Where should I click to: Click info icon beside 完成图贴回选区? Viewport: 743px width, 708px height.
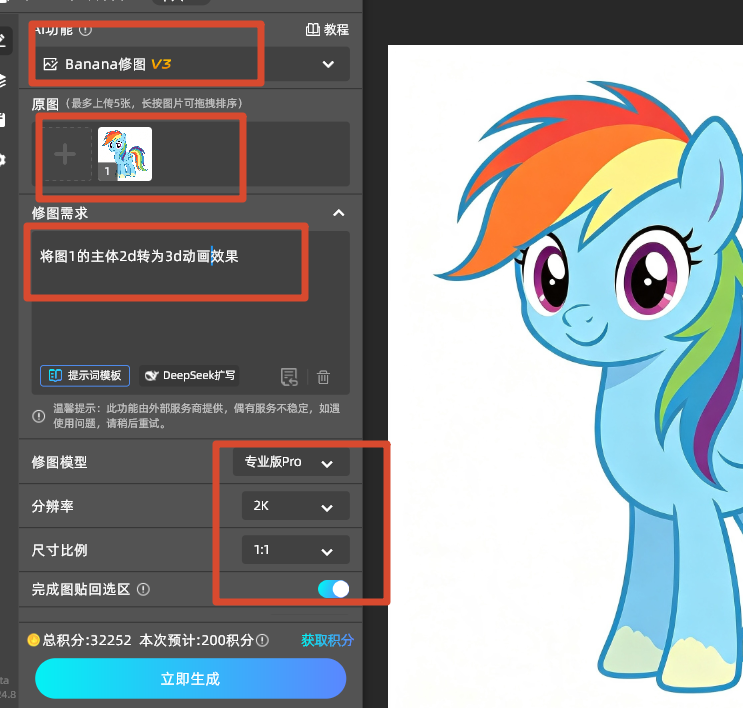click(143, 590)
